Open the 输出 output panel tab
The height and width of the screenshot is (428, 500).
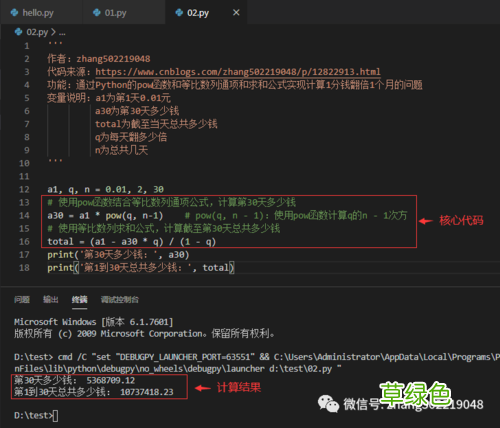51,299
